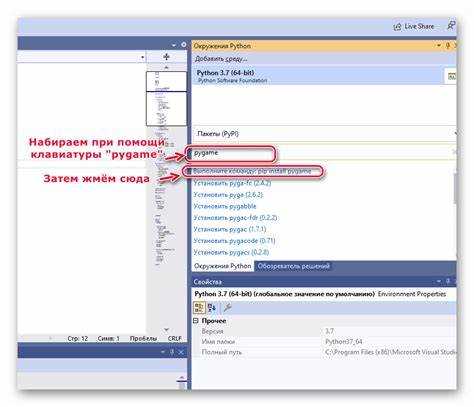
Task: Expand the editor navigation dropdown arrow
Action: 142,57
